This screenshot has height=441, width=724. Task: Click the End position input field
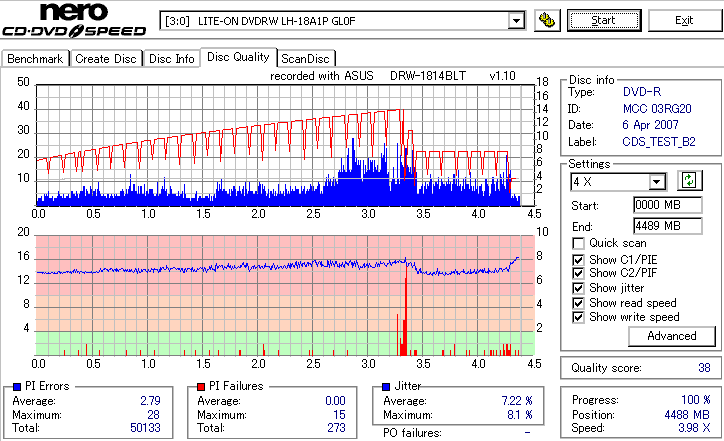668,226
